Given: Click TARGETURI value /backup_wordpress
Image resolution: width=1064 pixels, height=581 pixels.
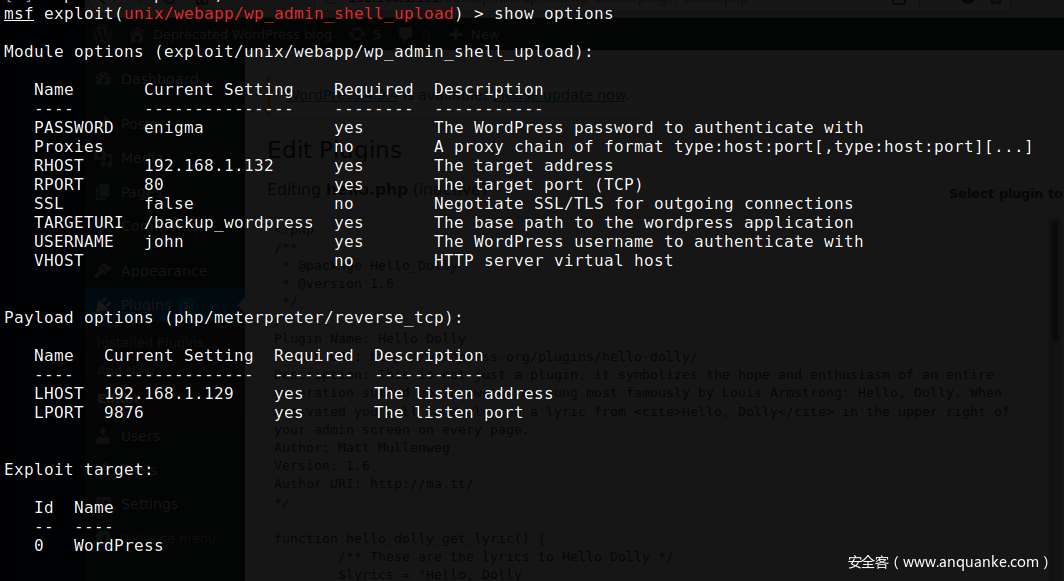Looking at the screenshot, I should (x=229, y=223).
